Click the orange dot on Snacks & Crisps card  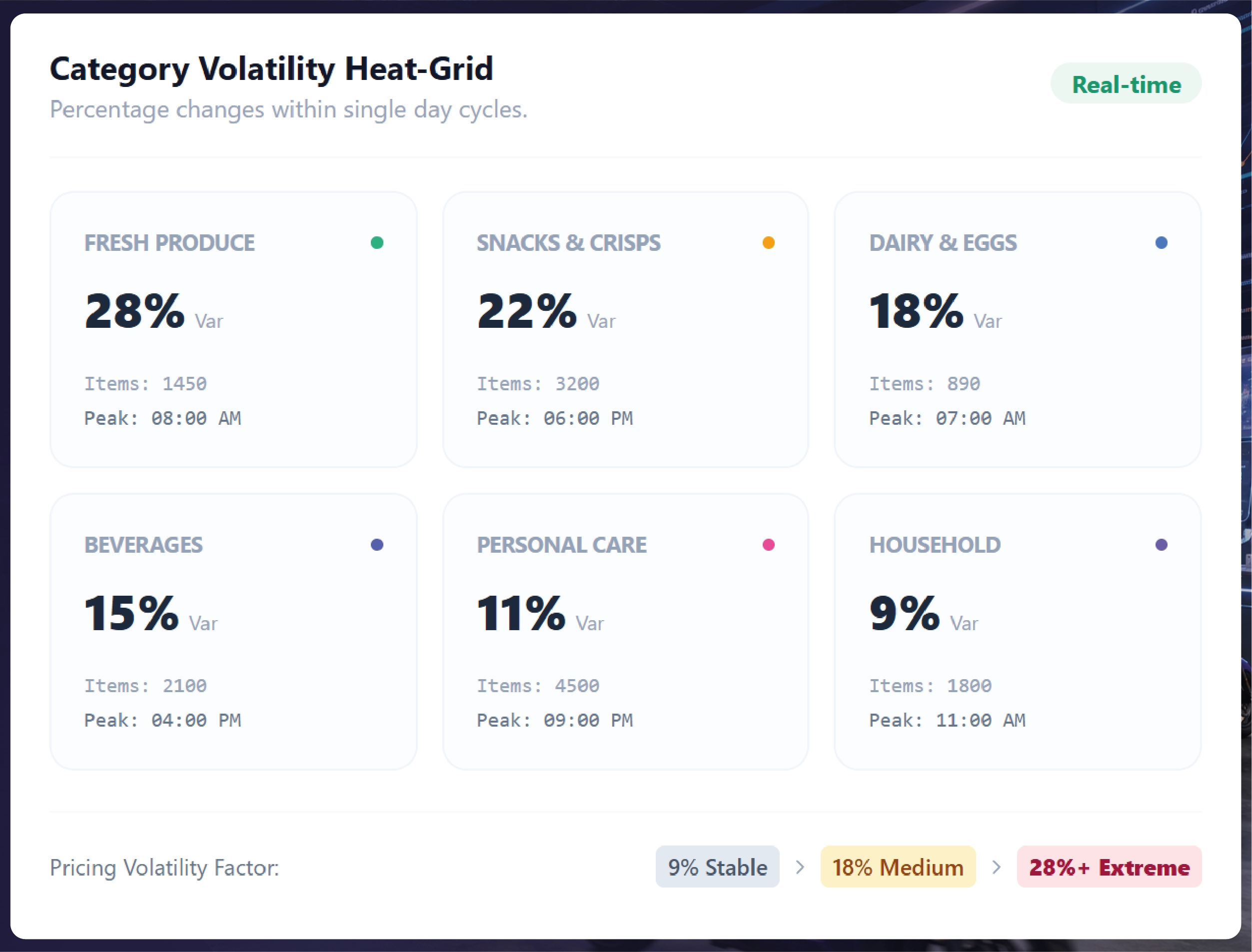coord(769,242)
